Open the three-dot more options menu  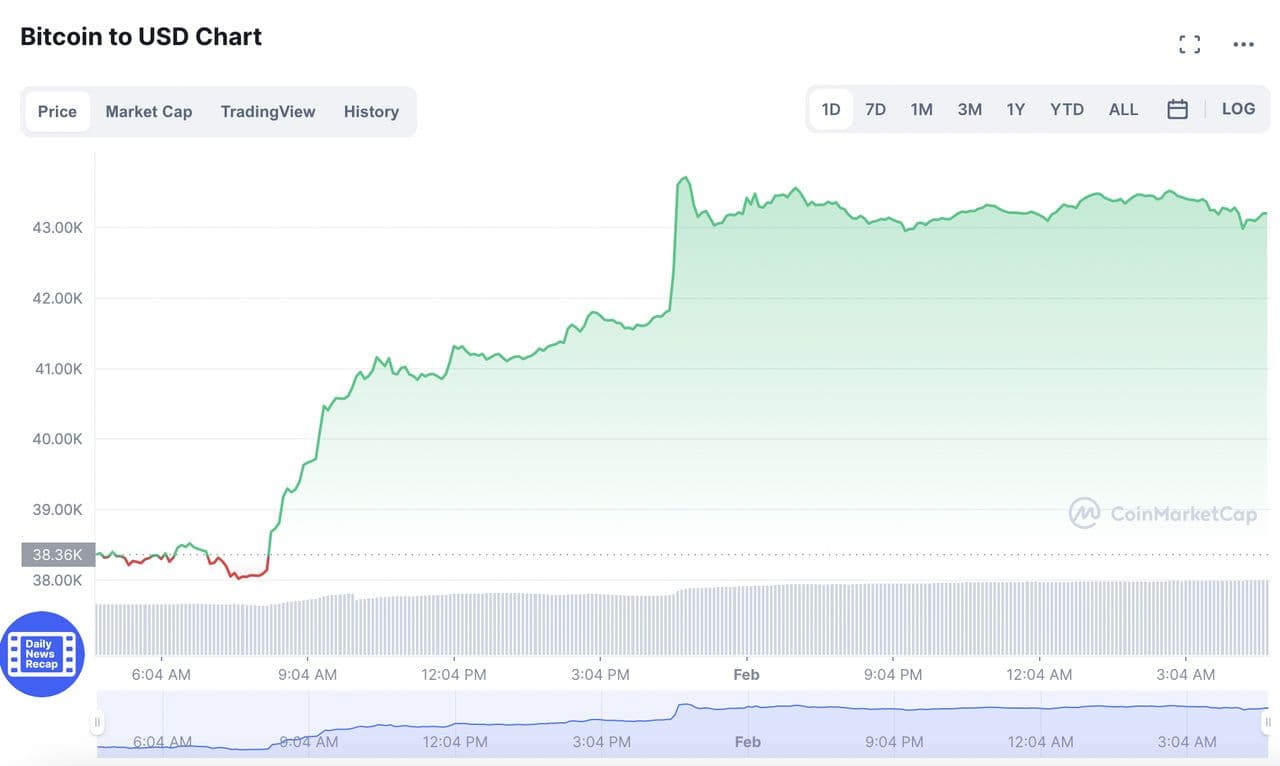point(1243,44)
